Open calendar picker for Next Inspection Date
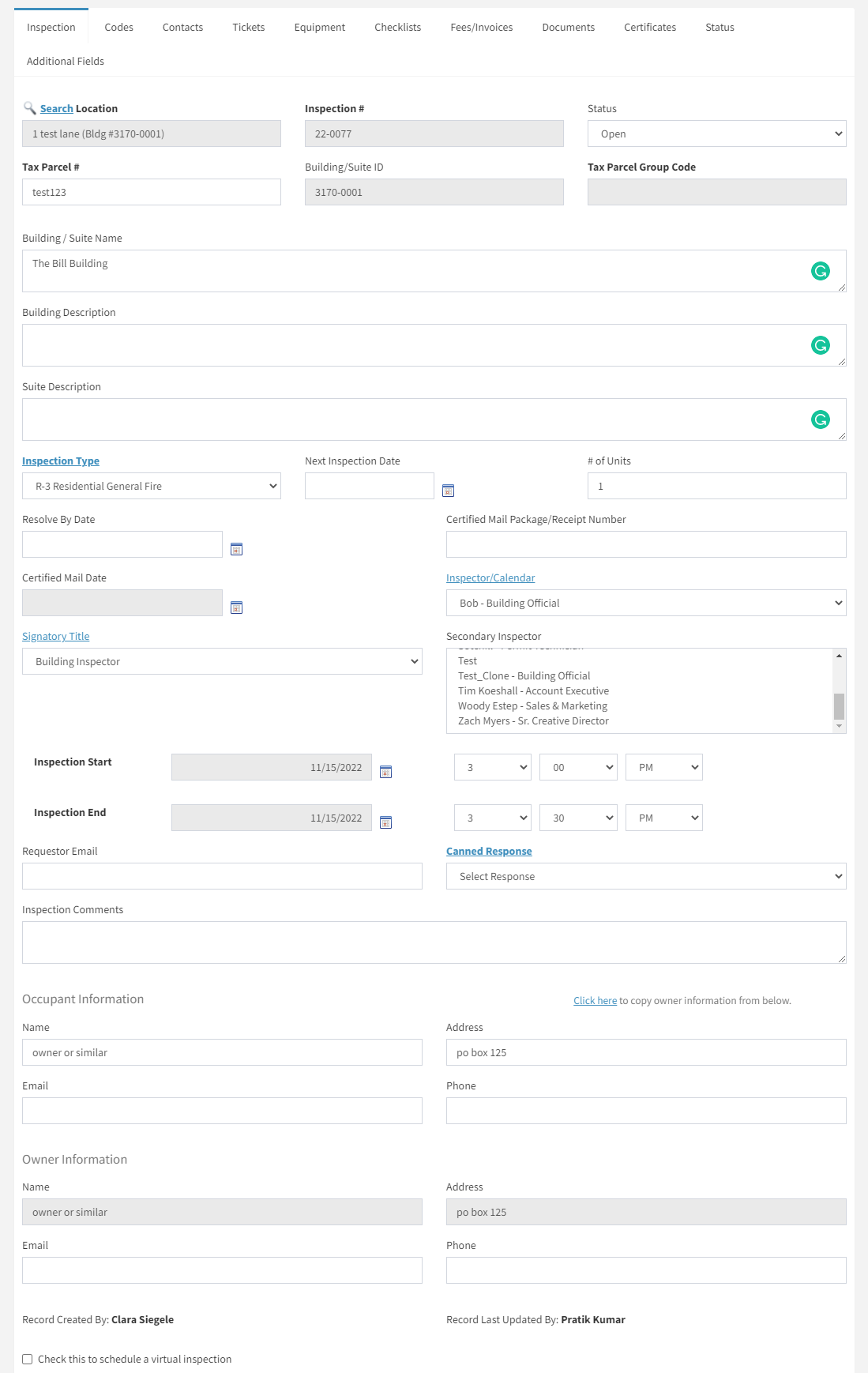868x1373 pixels. click(x=448, y=491)
